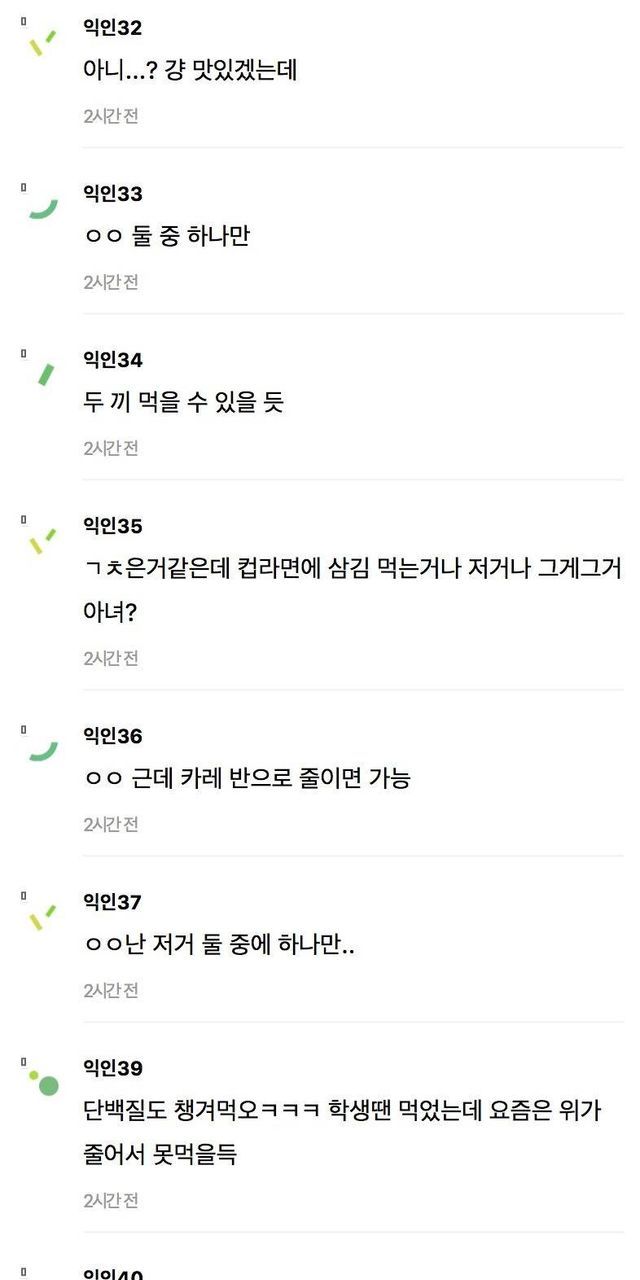Select 익인39's green dot avatar
Image resolution: width=640 pixels, height=1280 pixels.
coord(44,1082)
